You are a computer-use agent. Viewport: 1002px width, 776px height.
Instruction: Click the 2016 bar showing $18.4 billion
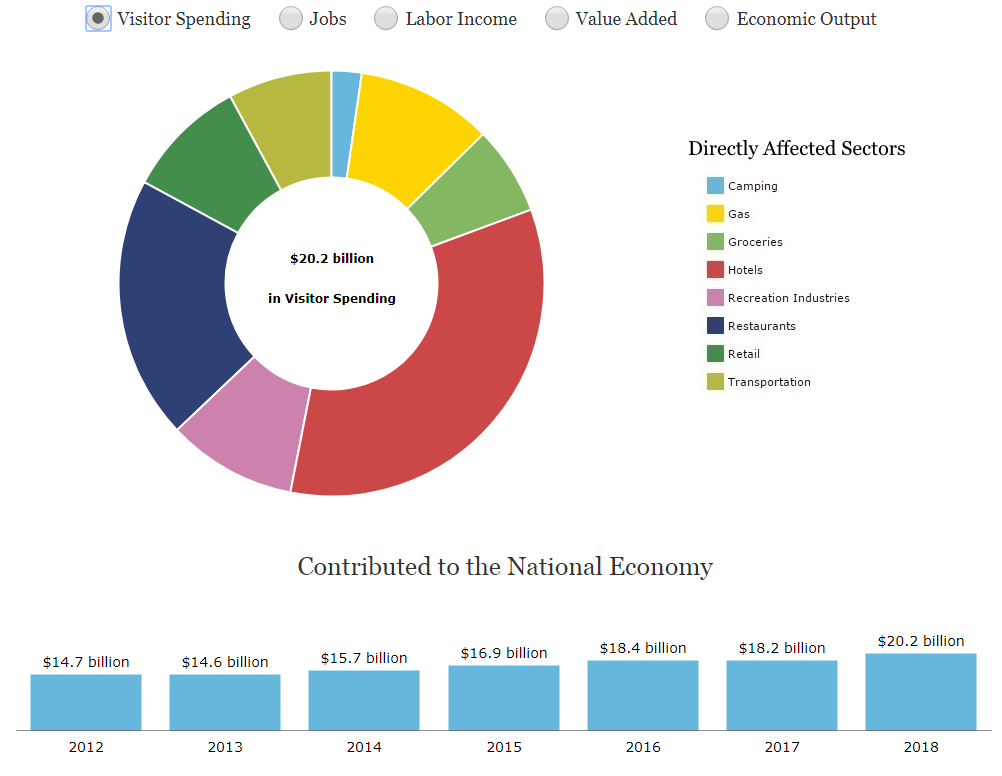(642, 695)
